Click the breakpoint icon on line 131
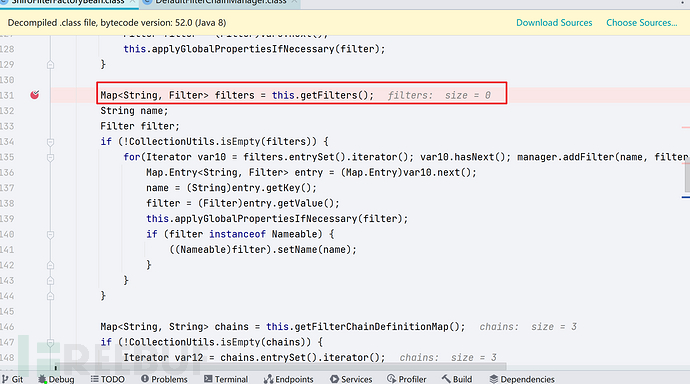This screenshot has height=384, width=690. (35, 95)
